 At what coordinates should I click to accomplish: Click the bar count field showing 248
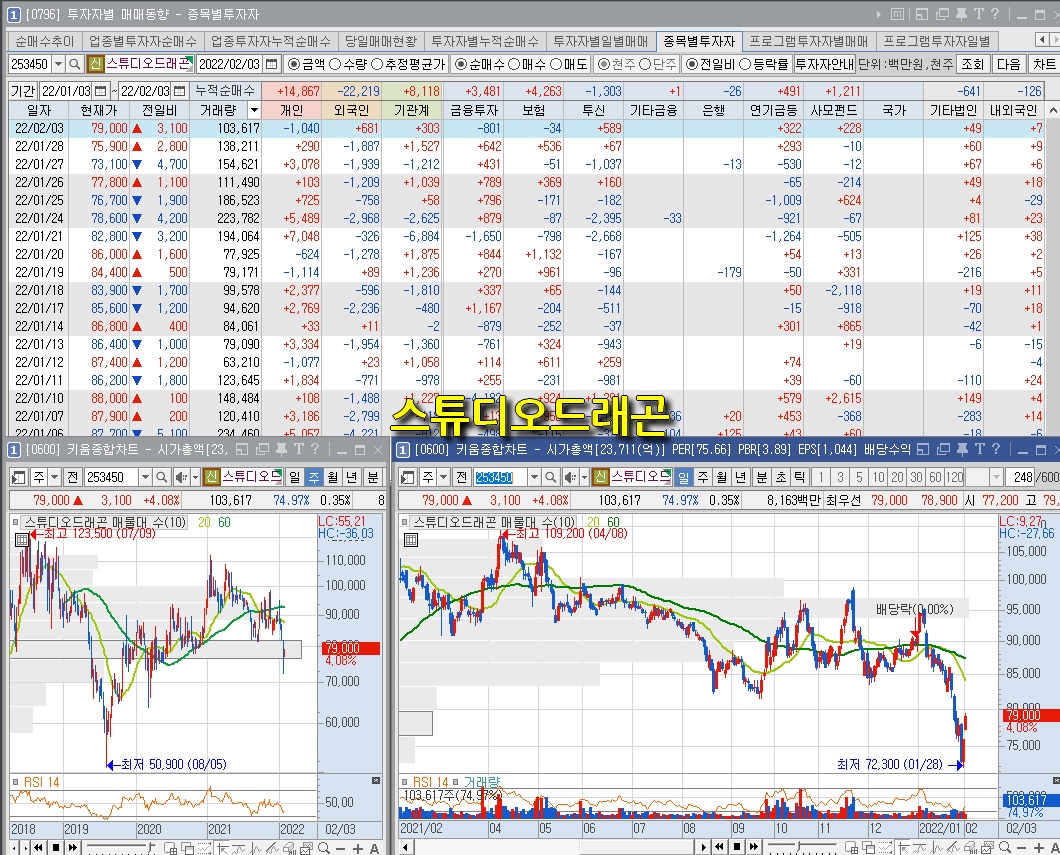[x=1020, y=477]
